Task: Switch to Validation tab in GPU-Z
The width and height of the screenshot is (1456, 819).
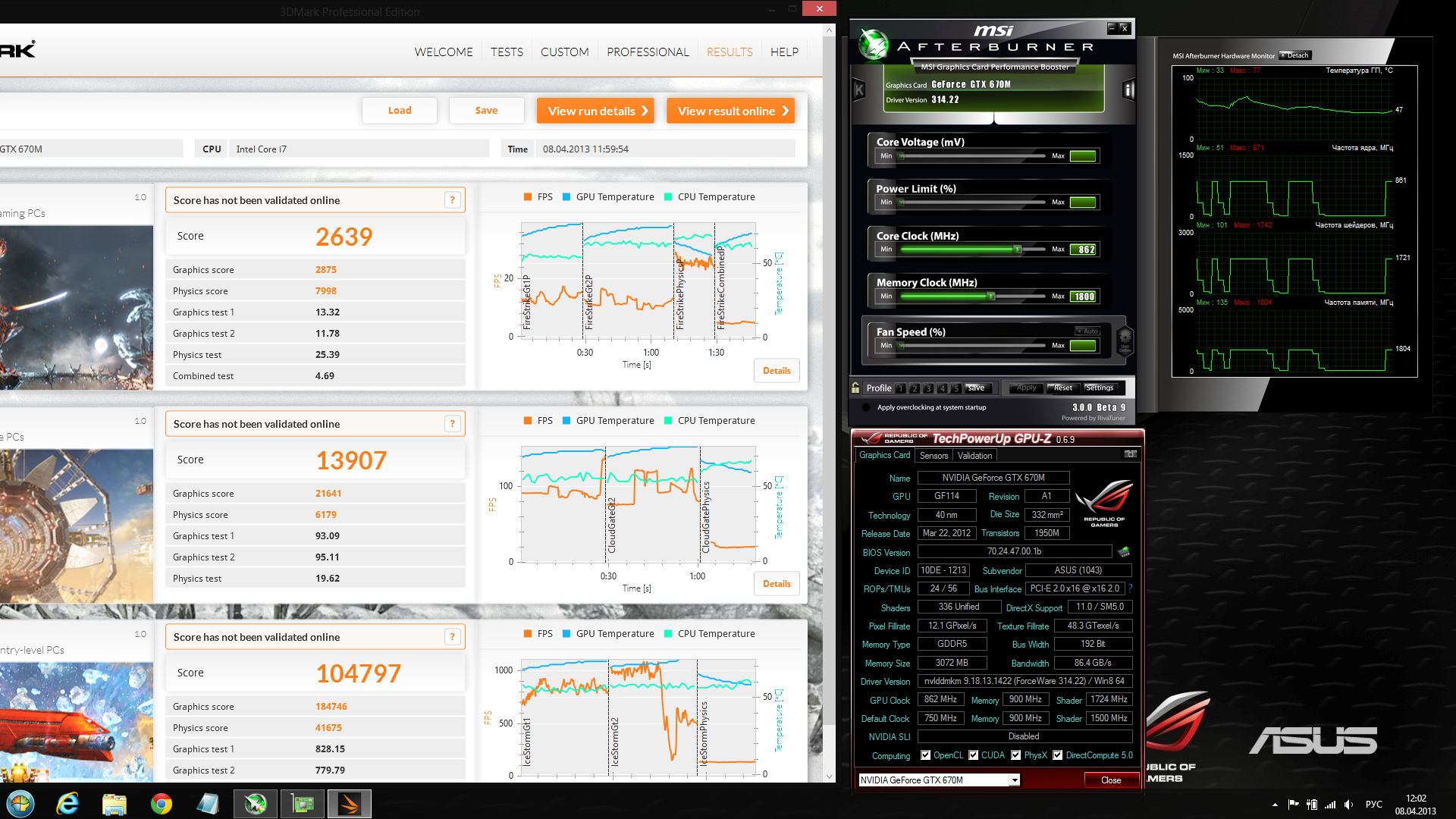Action: (974, 456)
